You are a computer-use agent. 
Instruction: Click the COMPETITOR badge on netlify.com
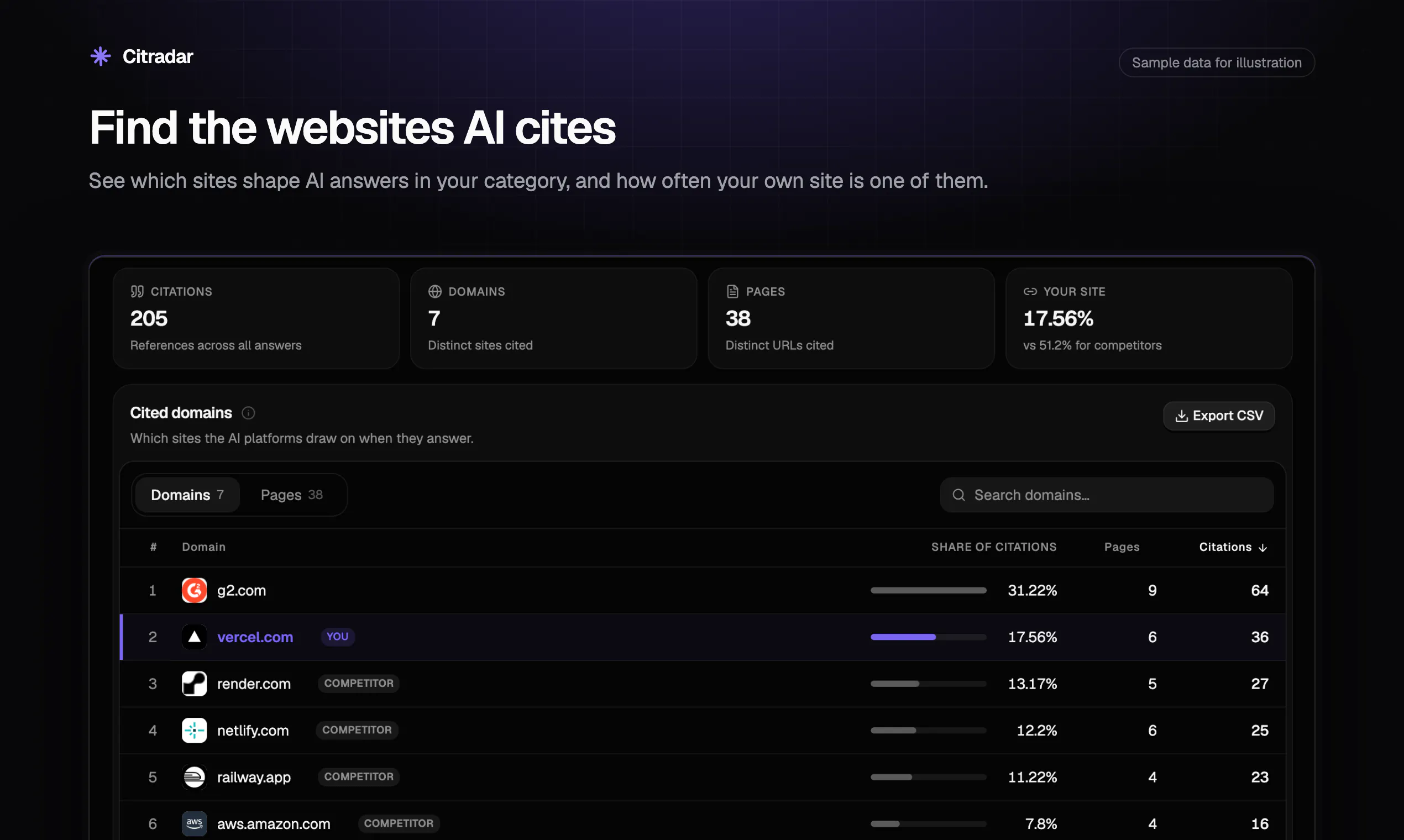click(x=357, y=730)
